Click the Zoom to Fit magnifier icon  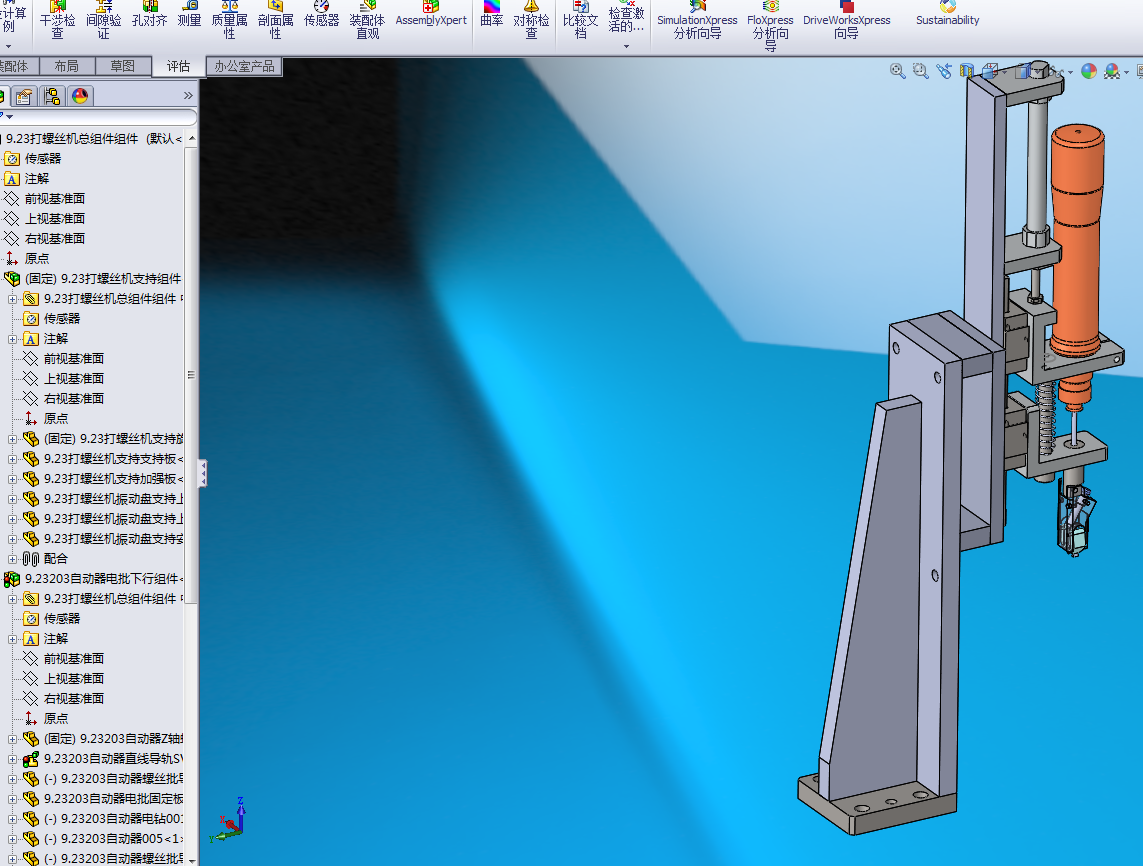coord(897,71)
